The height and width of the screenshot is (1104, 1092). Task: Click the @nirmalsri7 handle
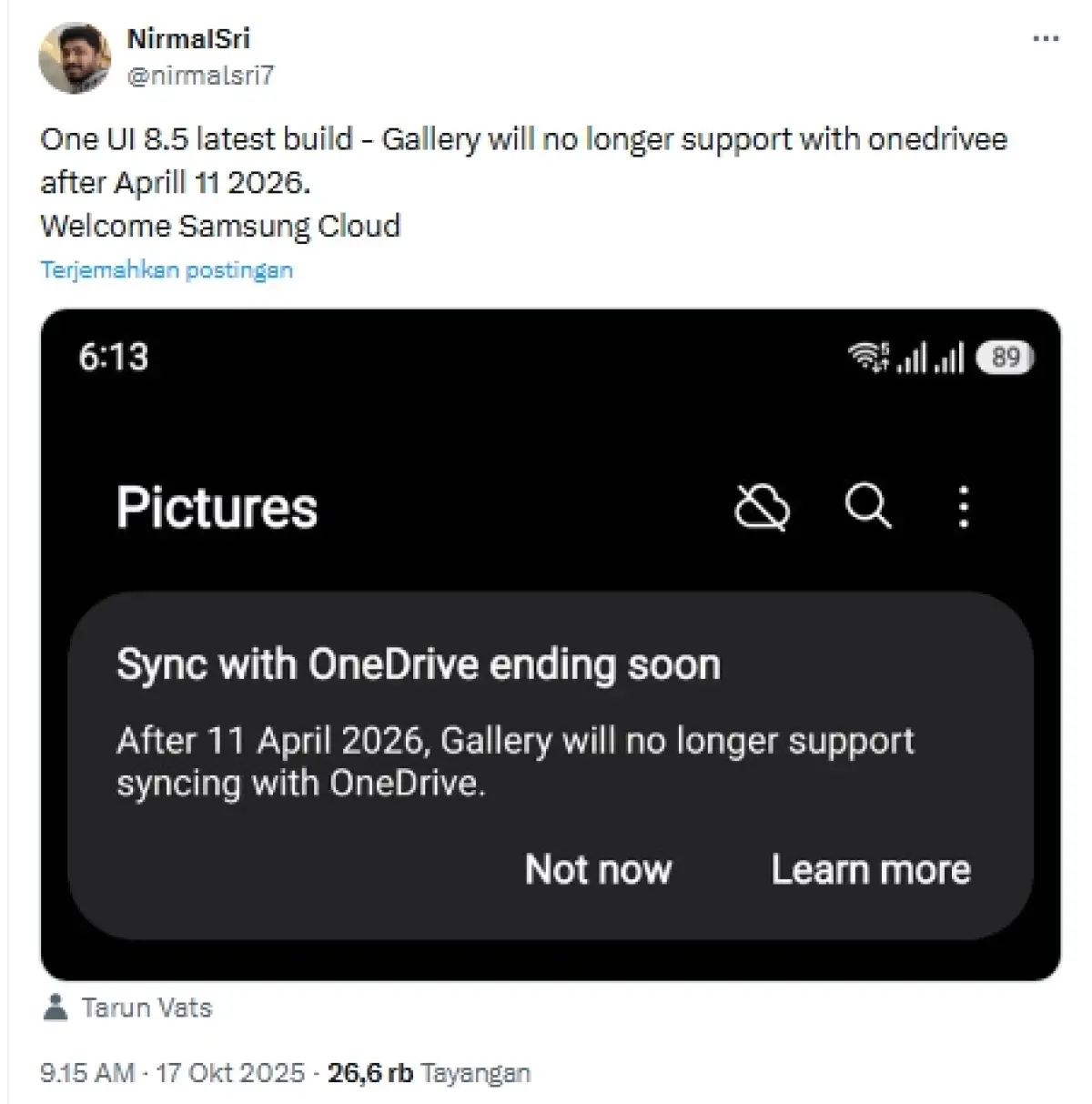coord(200,75)
